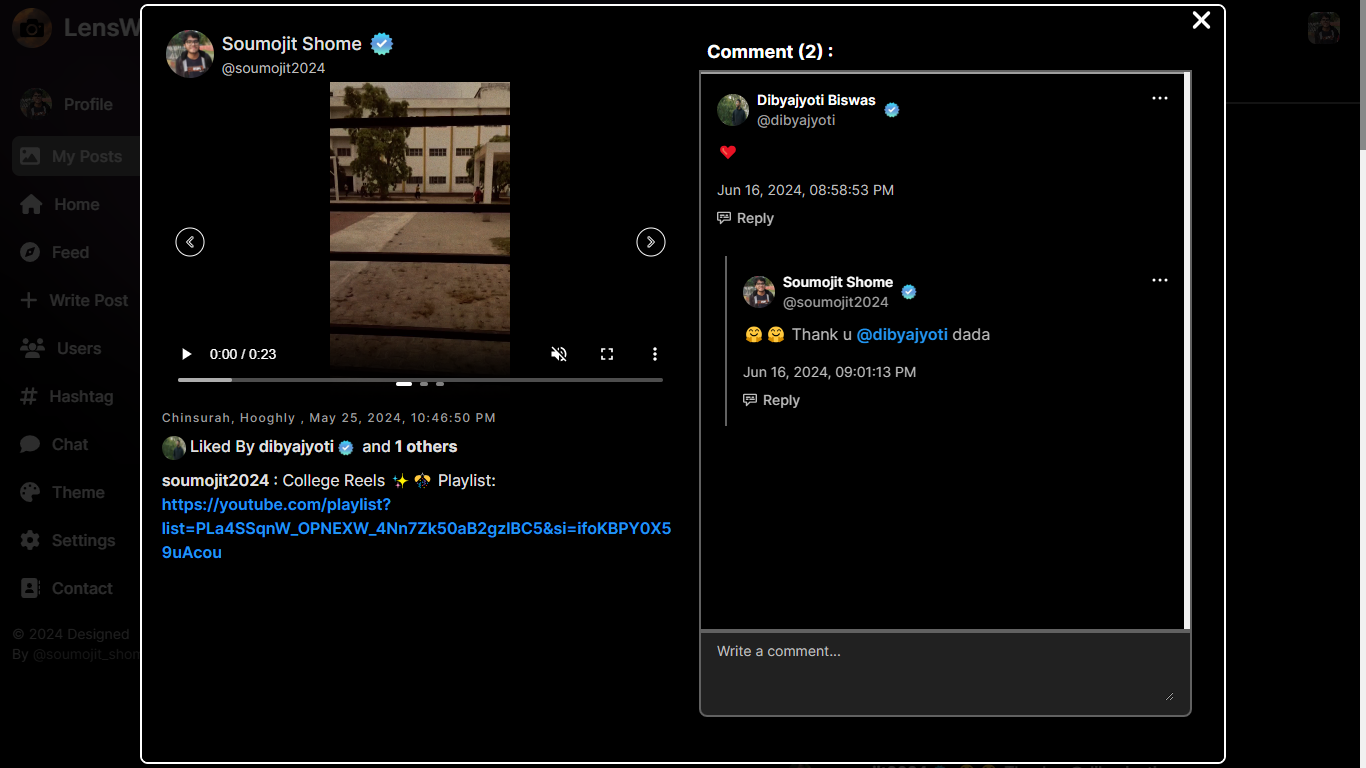Open dibyajyoti's profile from the Liked By line
1366x768 pixels.
pyautogui.click(x=296, y=447)
